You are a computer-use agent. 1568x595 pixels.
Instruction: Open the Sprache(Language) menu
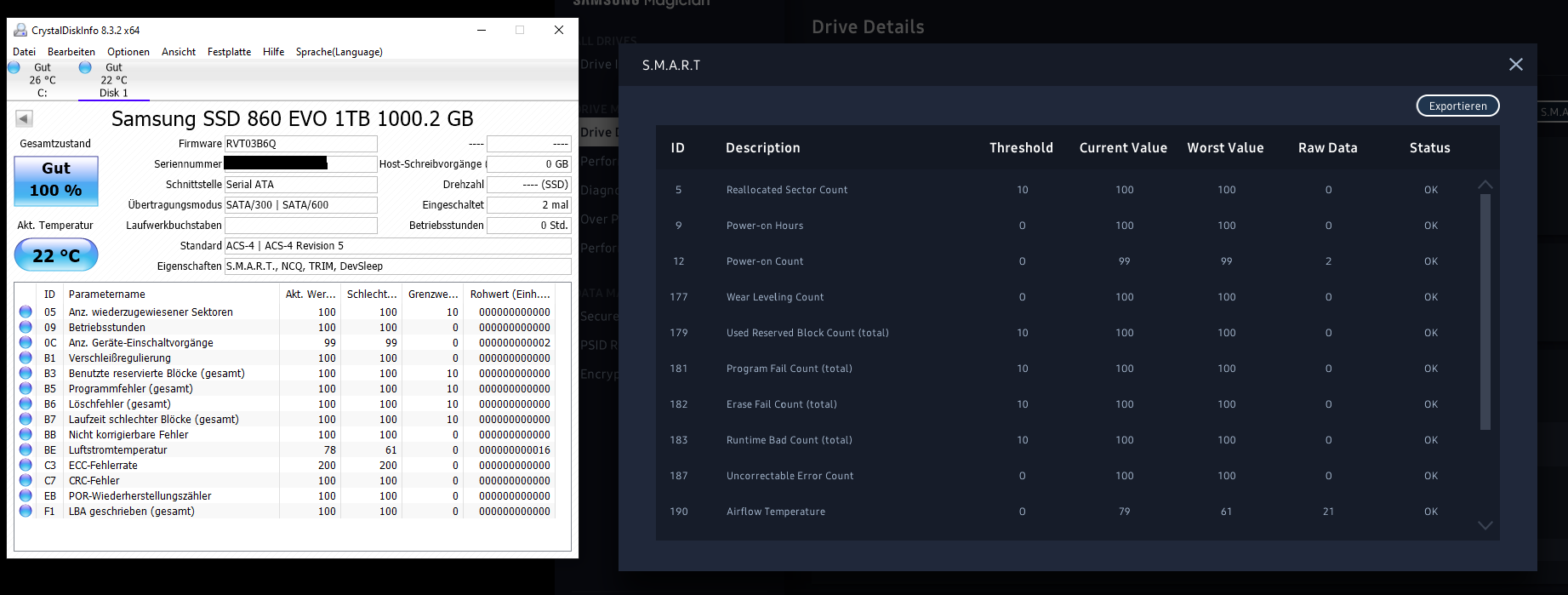click(x=339, y=52)
